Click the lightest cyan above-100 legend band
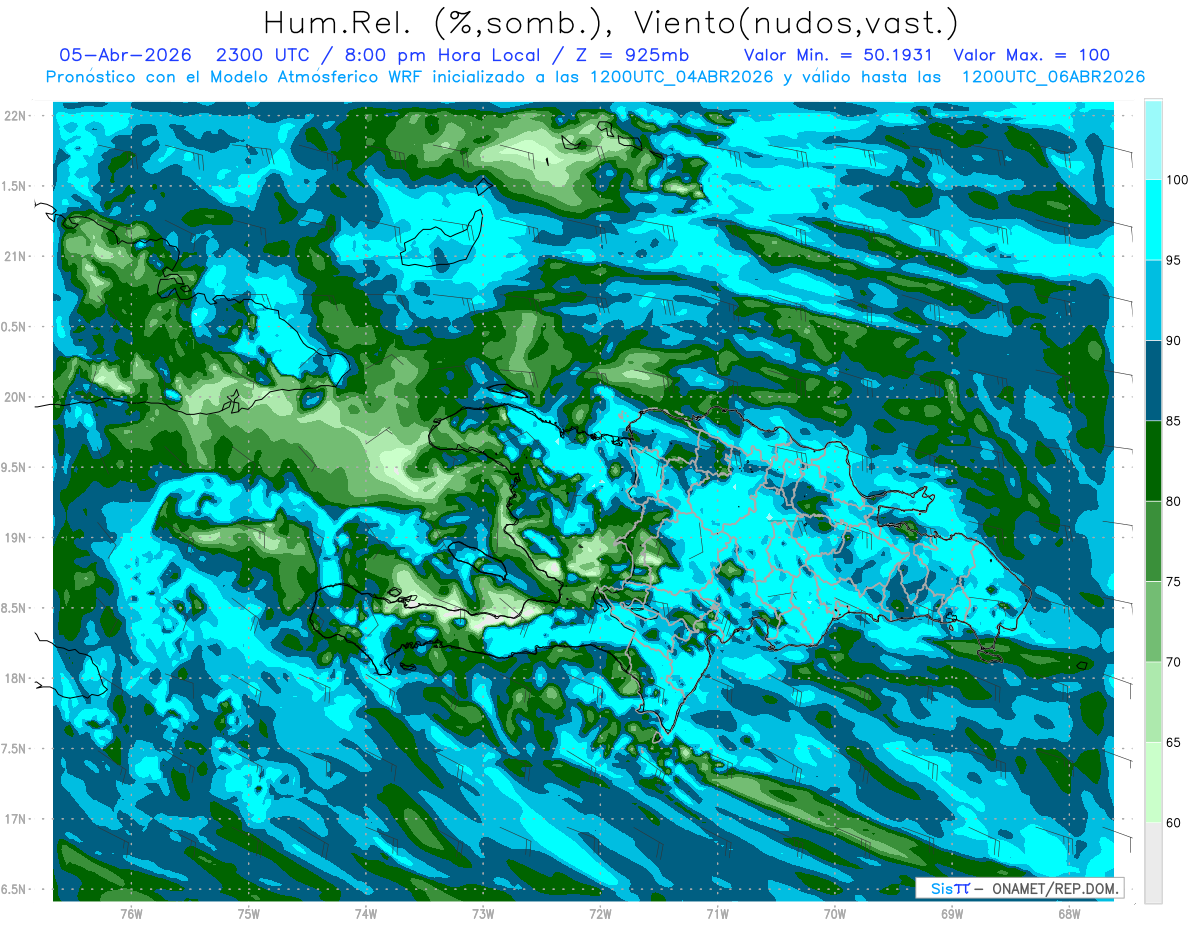This screenshot has height=927, width=1200. point(1153,140)
